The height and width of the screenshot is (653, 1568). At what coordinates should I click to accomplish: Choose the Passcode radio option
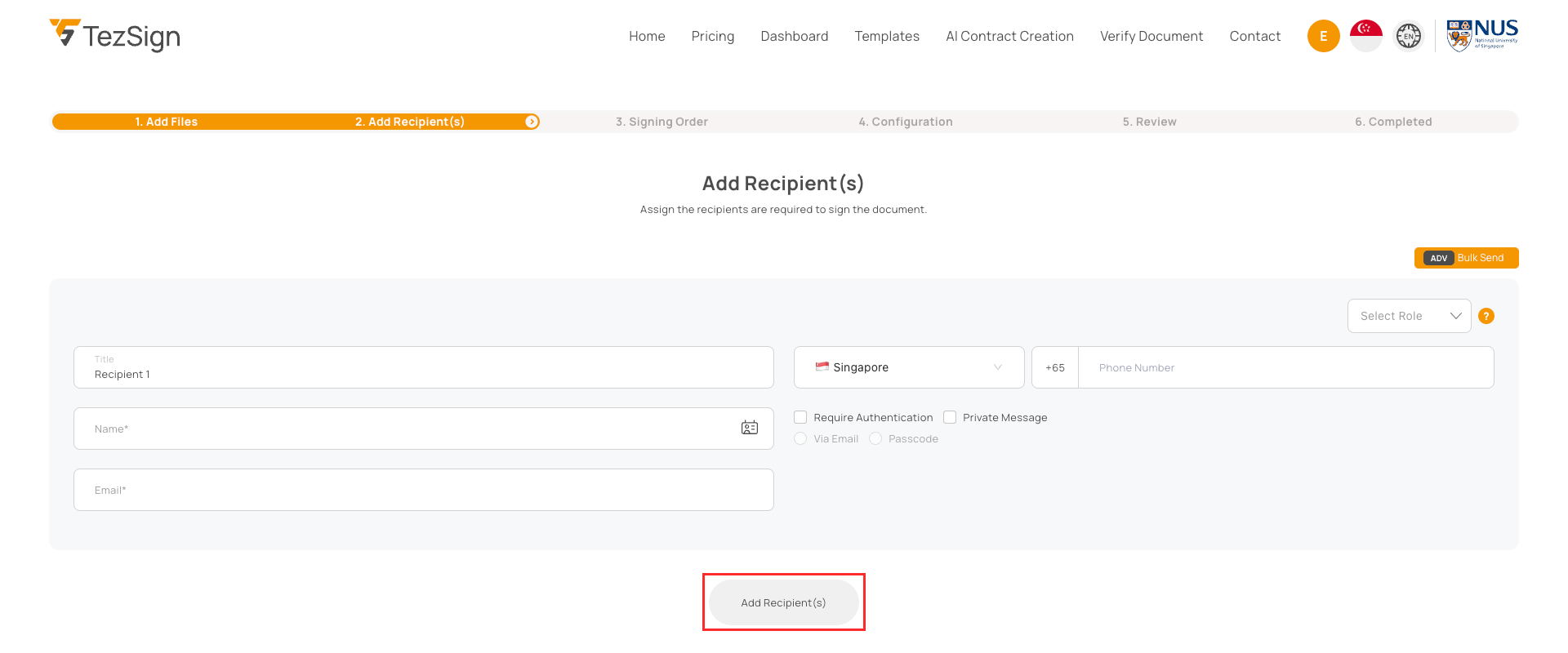pos(875,438)
